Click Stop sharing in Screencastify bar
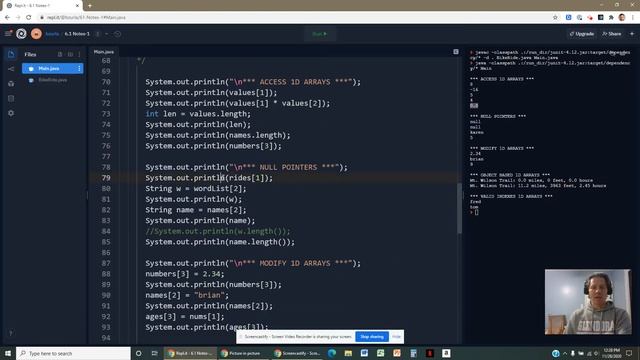The image size is (640, 360). (x=372, y=337)
